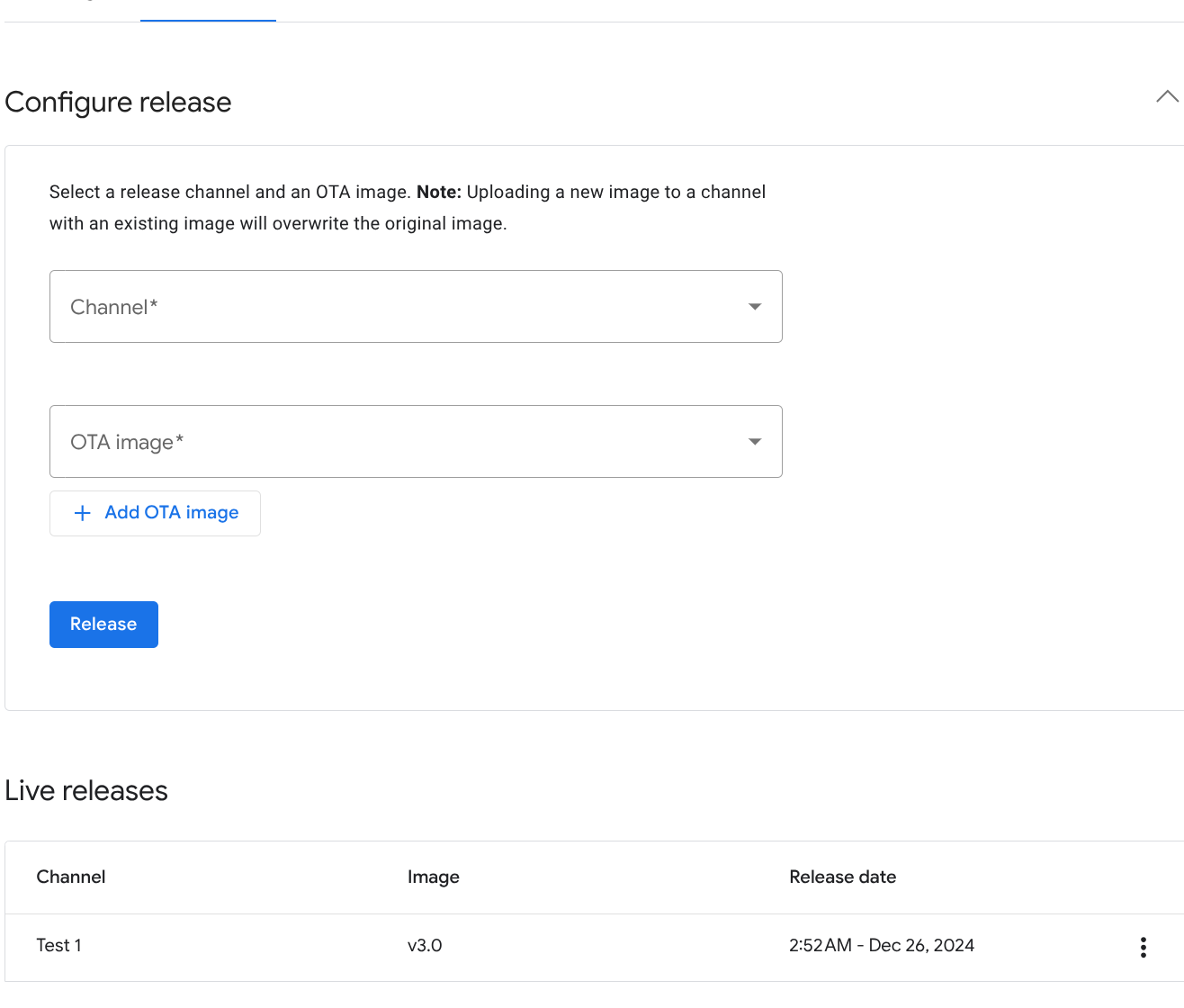Screen dimensions: 1184x1008
Task: Click the Image column header
Action: [x=433, y=877]
